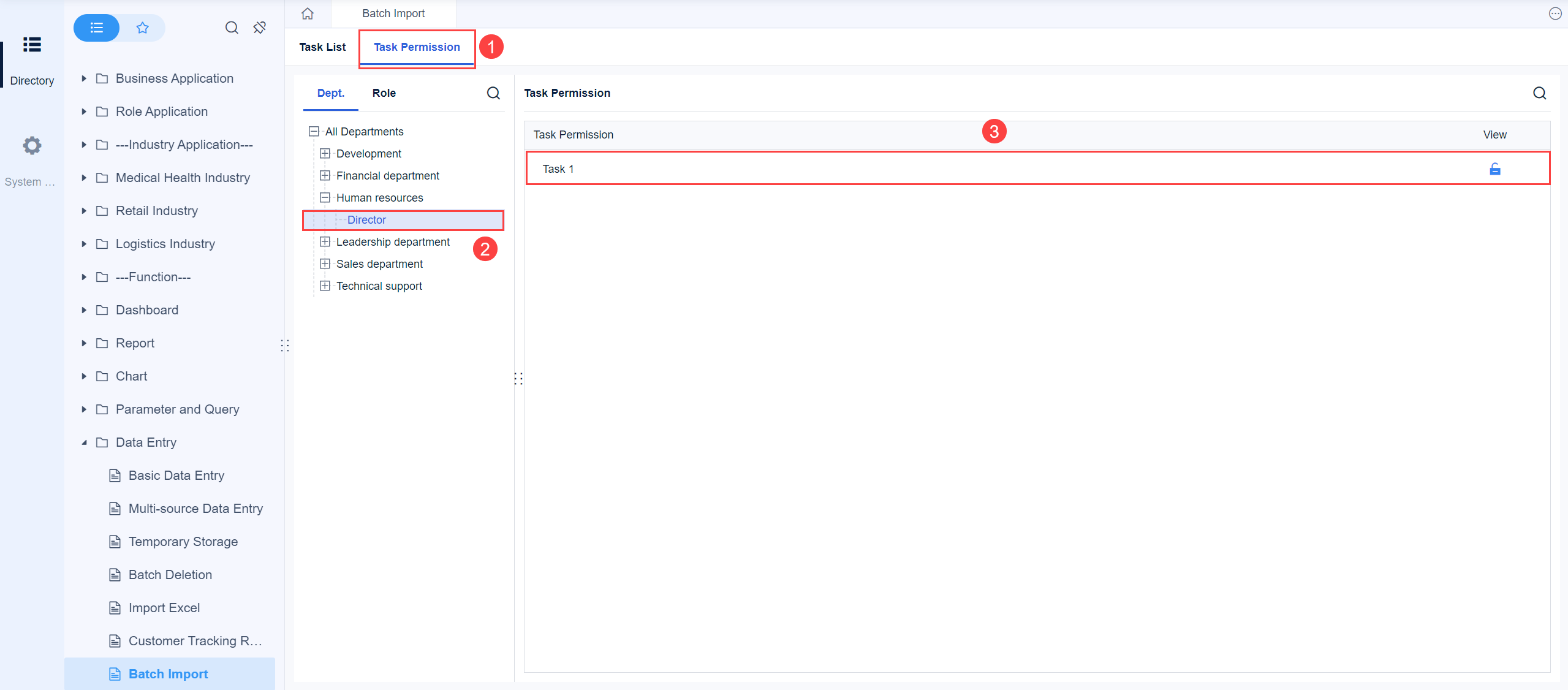This screenshot has width=1568, height=690.
Task: Toggle the list view button
Action: pos(96,28)
